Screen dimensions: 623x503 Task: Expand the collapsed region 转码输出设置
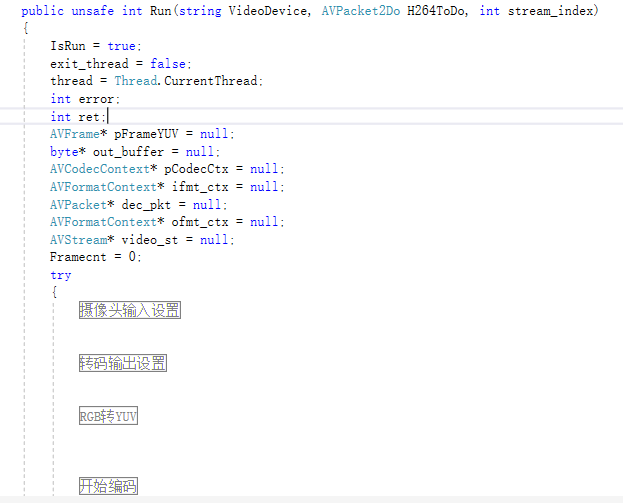(123, 363)
